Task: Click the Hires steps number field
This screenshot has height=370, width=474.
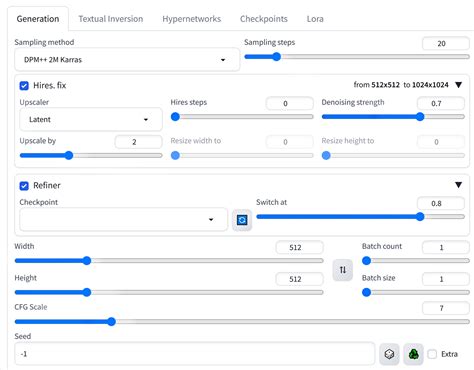Action: pyautogui.click(x=290, y=103)
